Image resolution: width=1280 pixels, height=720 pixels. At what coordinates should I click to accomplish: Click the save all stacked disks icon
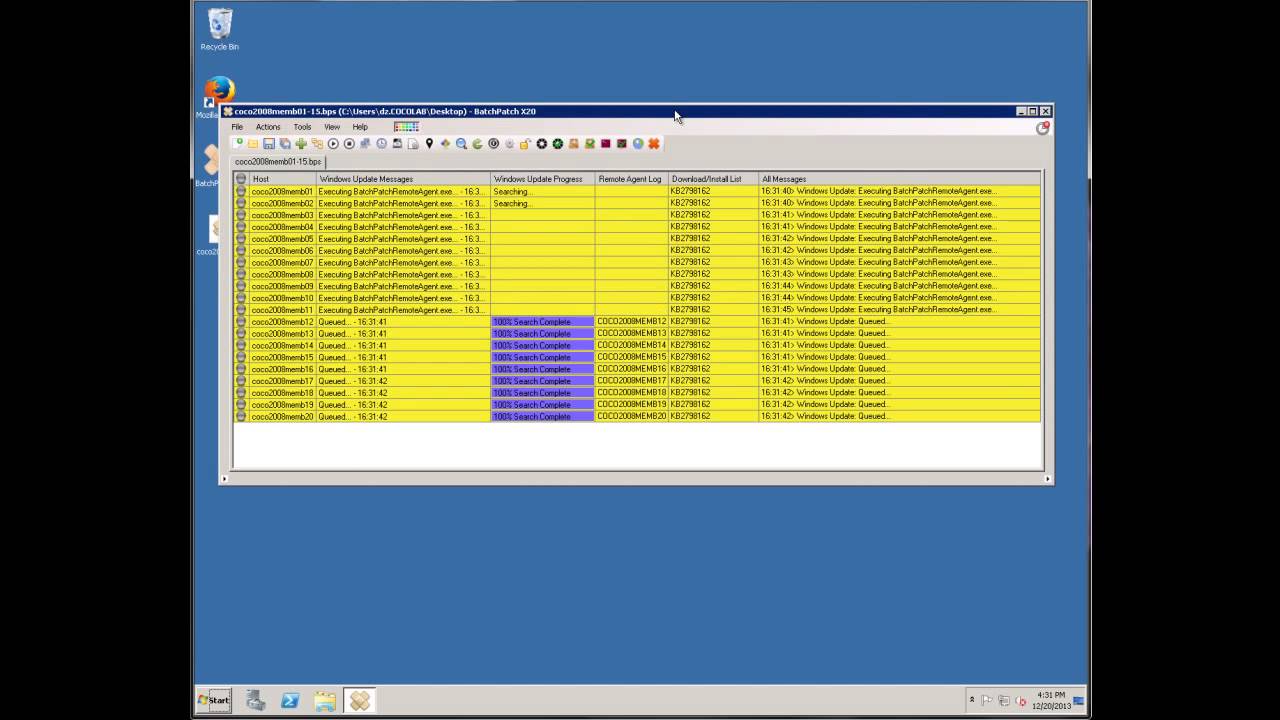click(285, 144)
